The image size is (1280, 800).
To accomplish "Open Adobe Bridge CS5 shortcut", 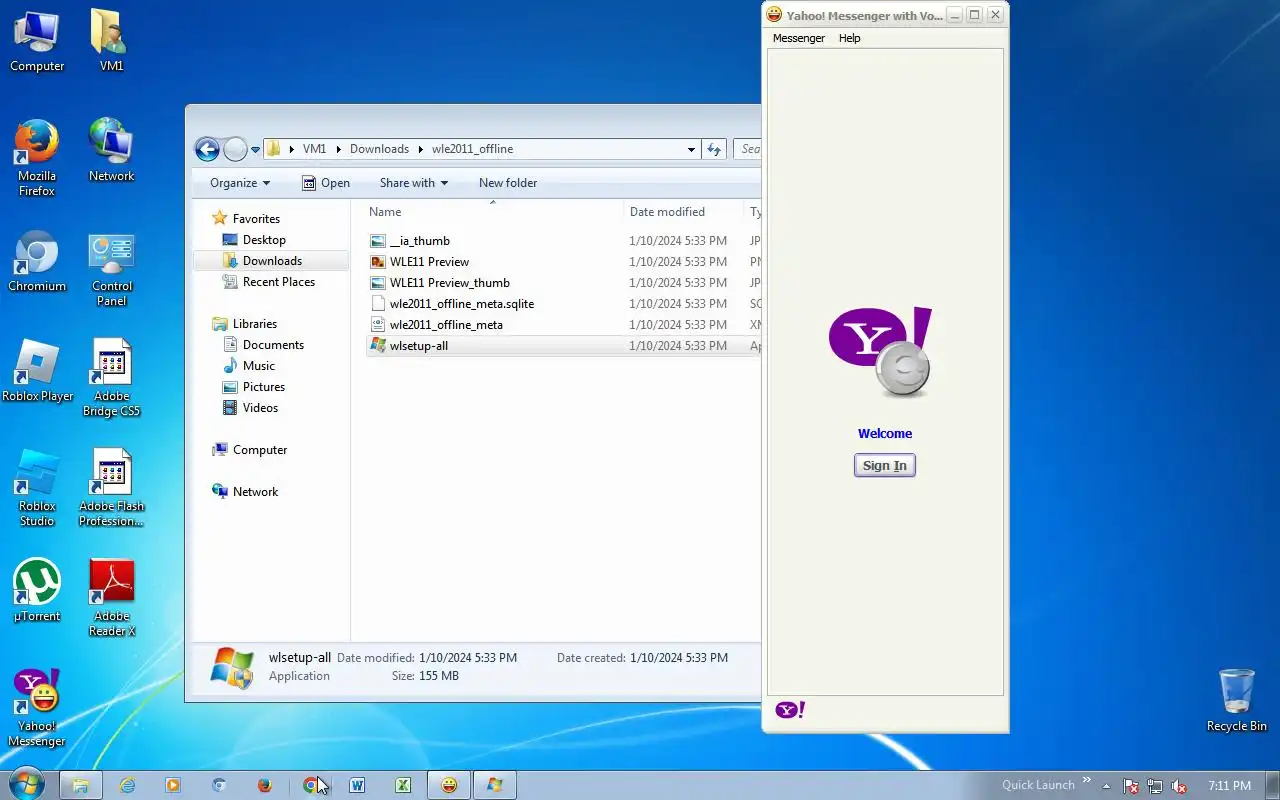I will [x=111, y=378].
